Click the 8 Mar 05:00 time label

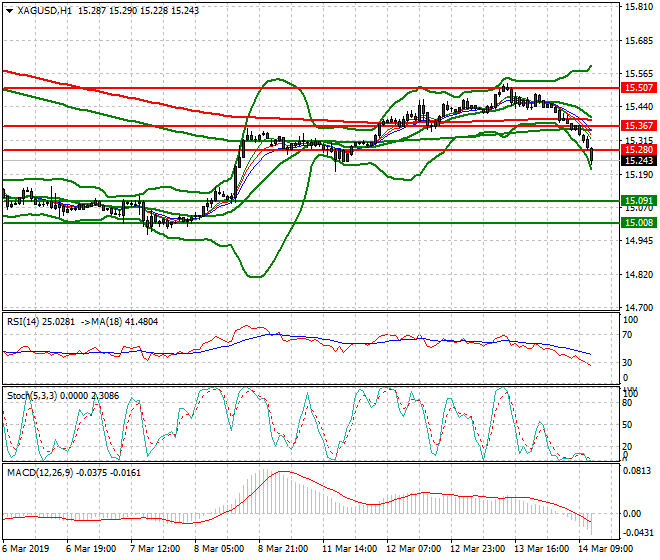point(219,549)
